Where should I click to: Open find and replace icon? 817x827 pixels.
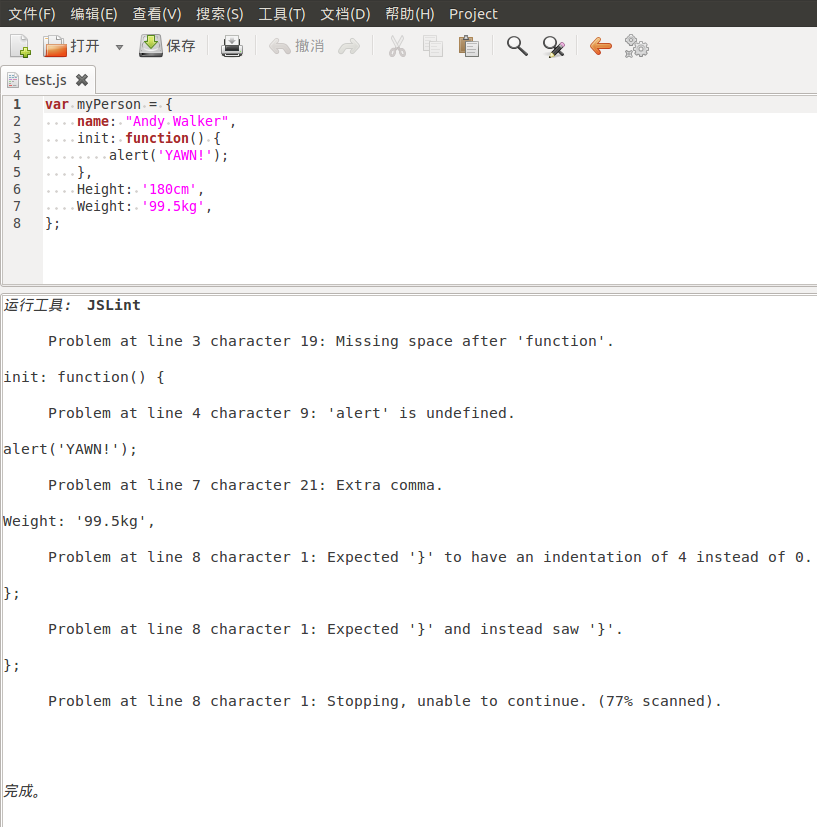[x=553, y=46]
